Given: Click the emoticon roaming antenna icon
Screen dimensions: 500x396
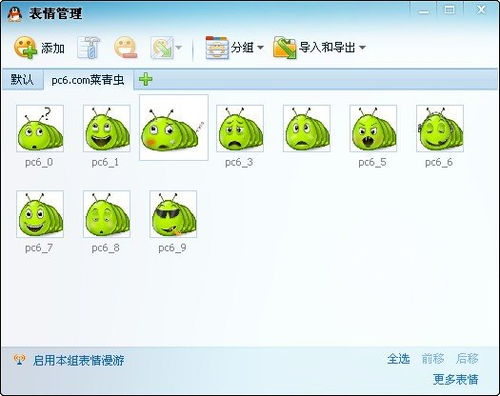Looking at the screenshot, I should pyautogui.click(x=19, y=360).
